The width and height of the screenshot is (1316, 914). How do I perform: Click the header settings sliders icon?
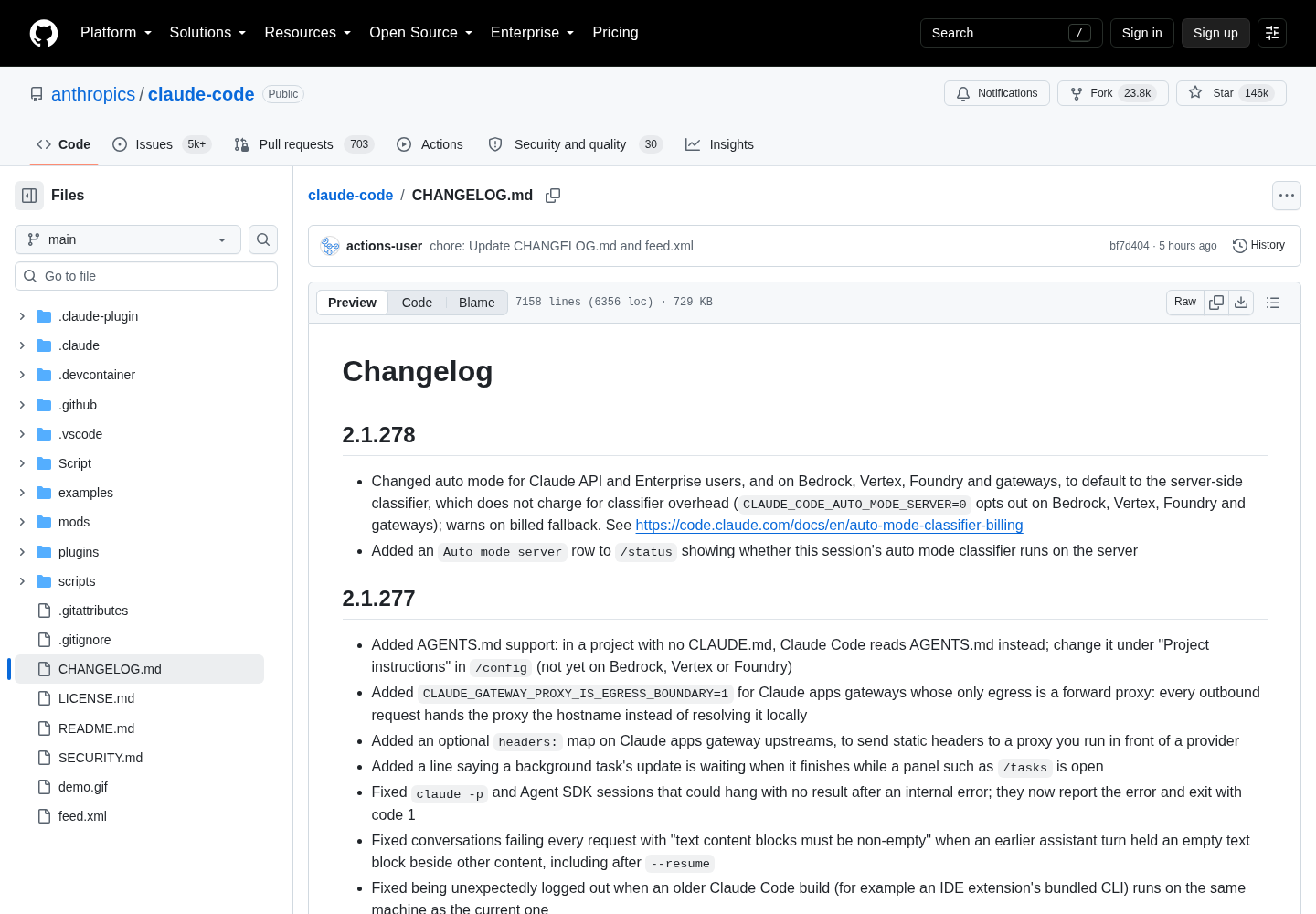1272,33
